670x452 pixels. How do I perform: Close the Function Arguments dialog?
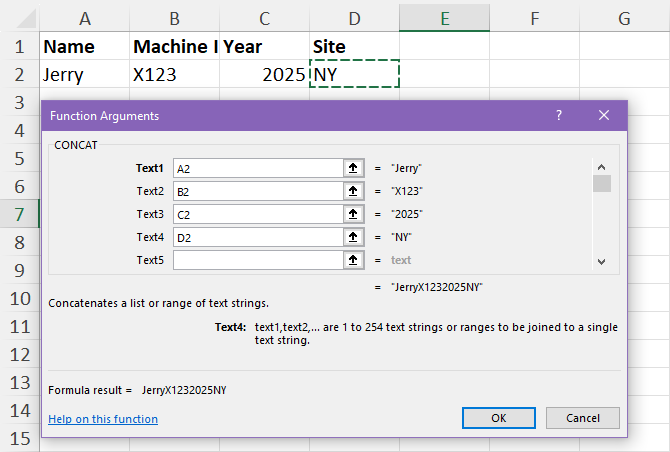click(x=604, y=115)
